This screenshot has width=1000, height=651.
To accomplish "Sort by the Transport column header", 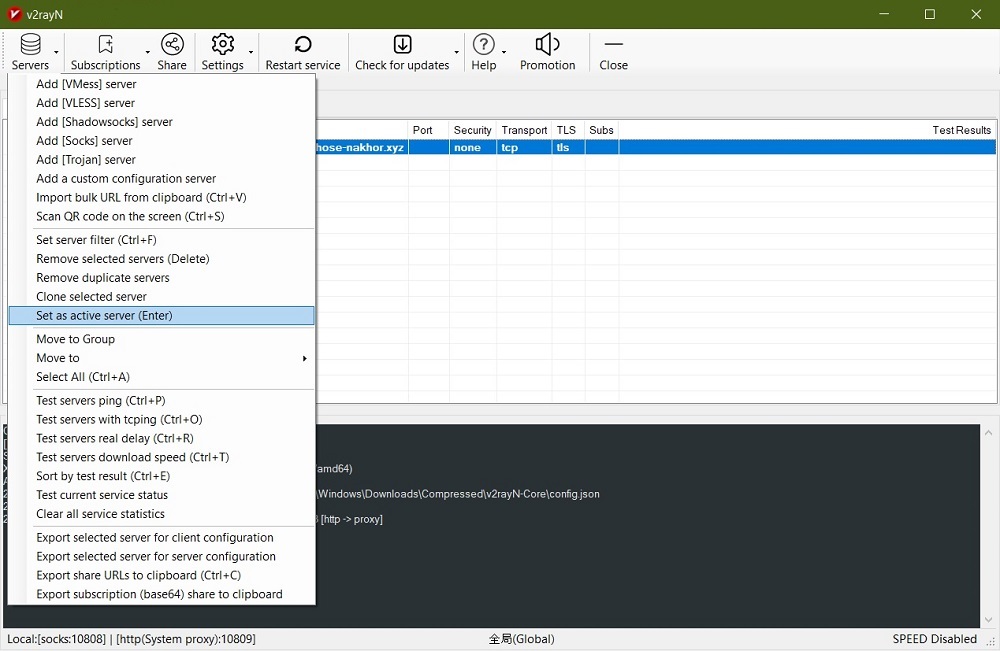I will click(x=524, y=130).
